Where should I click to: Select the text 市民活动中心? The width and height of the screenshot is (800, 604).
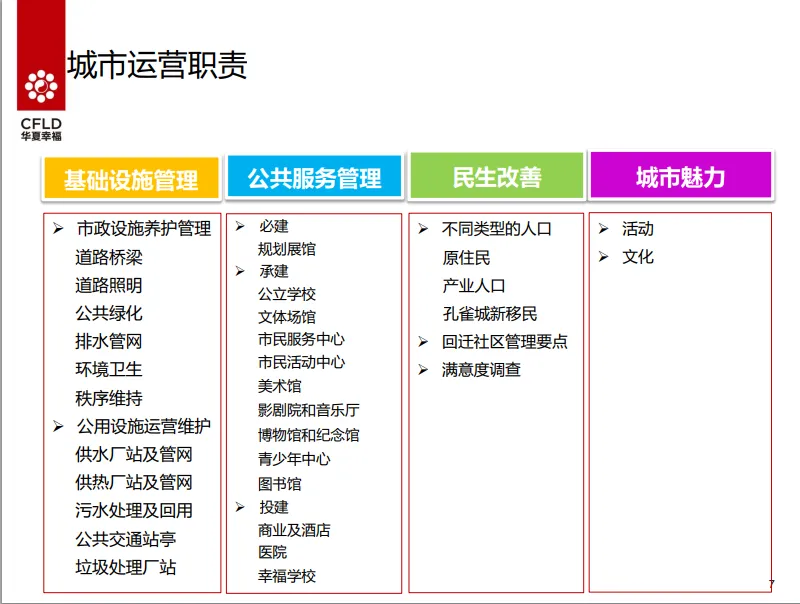coord(302,362)
